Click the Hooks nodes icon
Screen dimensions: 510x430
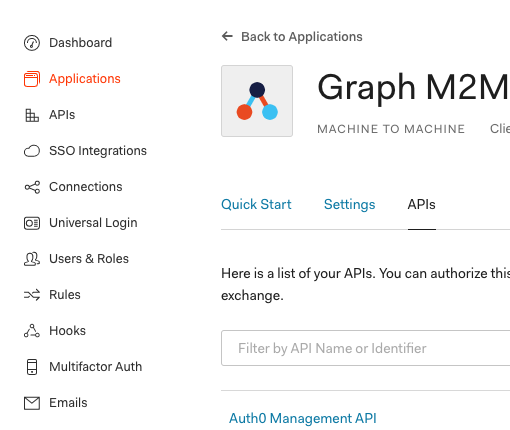32,331
